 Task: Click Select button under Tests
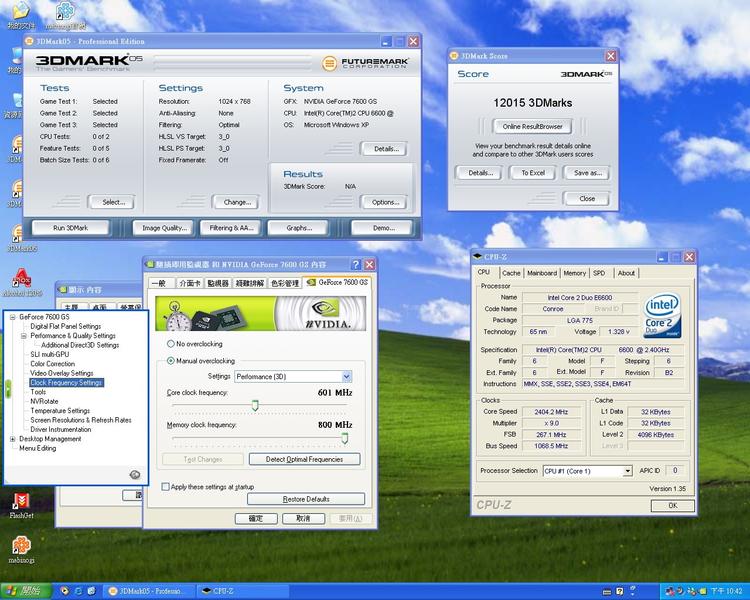113,202
